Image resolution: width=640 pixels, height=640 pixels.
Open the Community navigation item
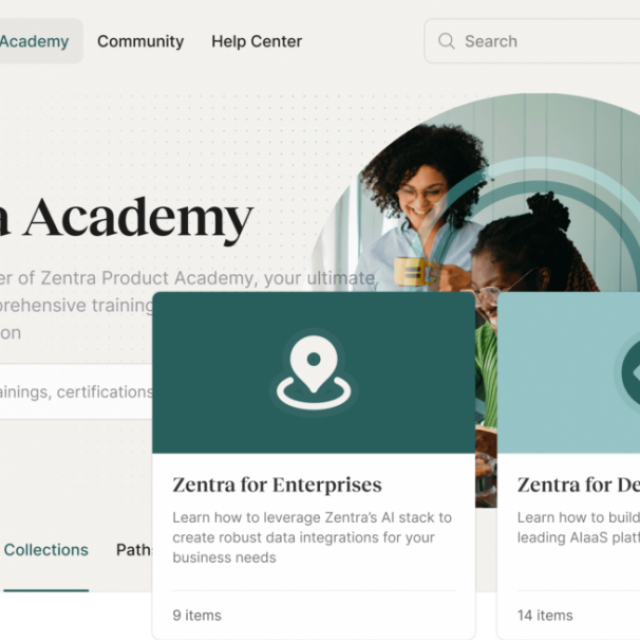(140, 41)
